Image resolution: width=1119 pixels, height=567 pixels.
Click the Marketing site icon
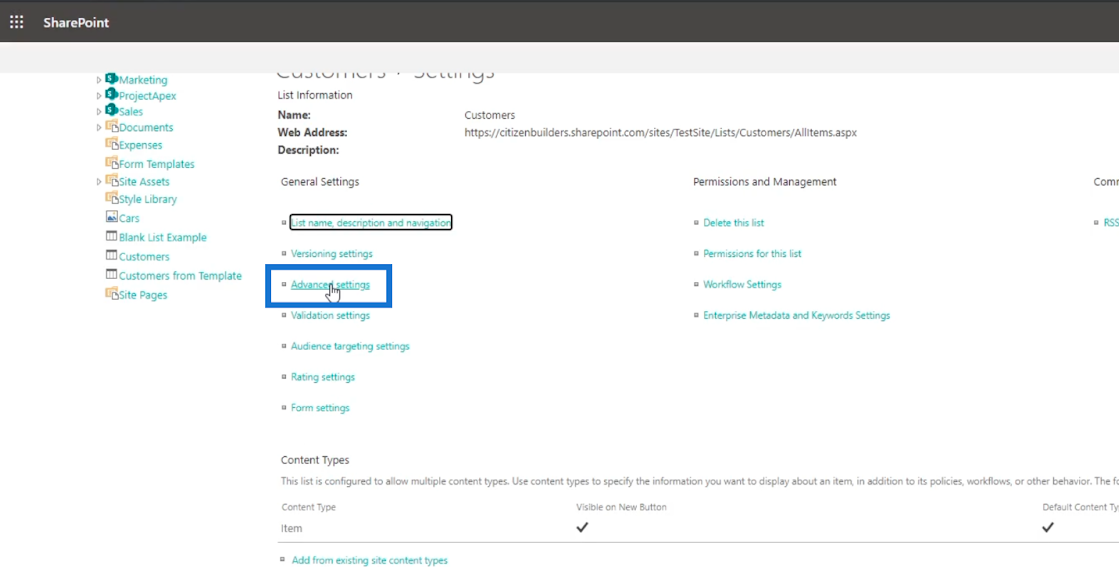pyautogui.click(x=111, y=78)
